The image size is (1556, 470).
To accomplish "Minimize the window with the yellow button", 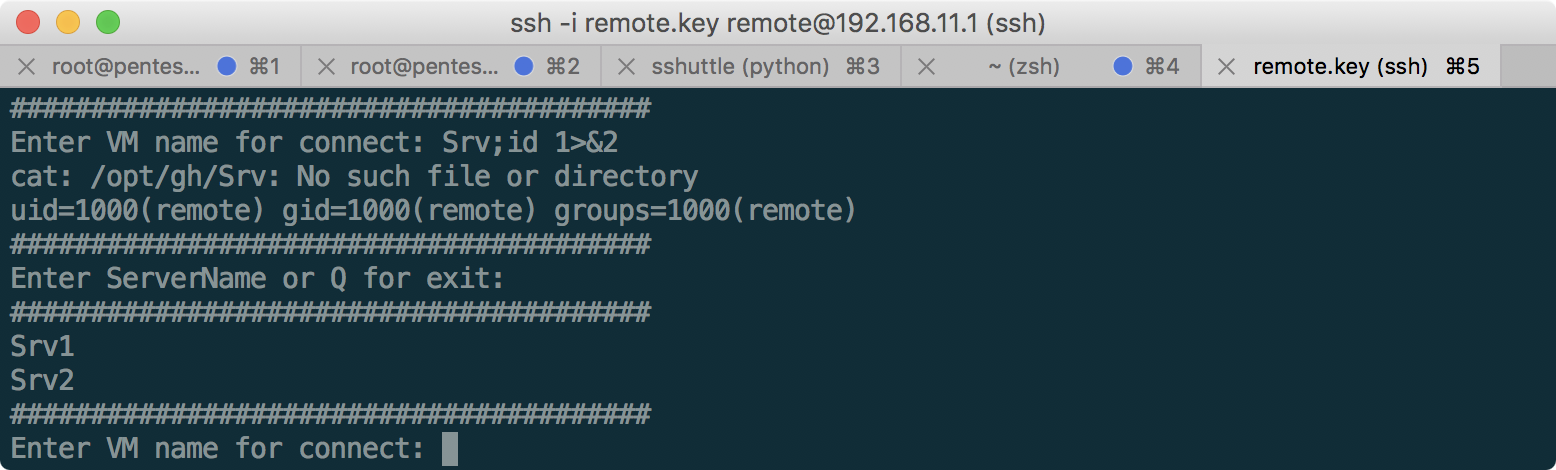I will (x=68, y=21).
